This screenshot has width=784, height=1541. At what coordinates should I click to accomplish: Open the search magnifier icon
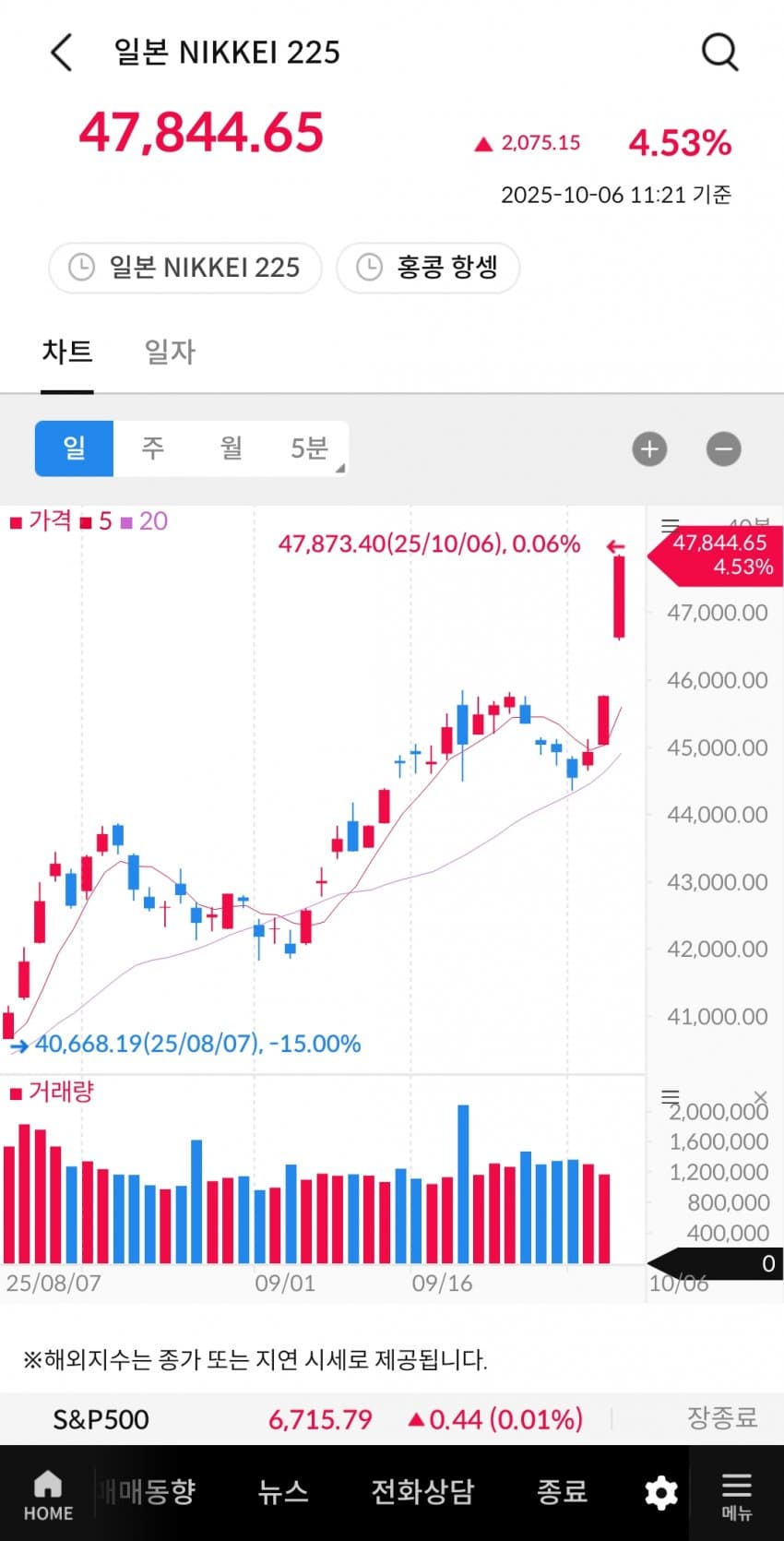pyautogui.click(x=719, y=53)
